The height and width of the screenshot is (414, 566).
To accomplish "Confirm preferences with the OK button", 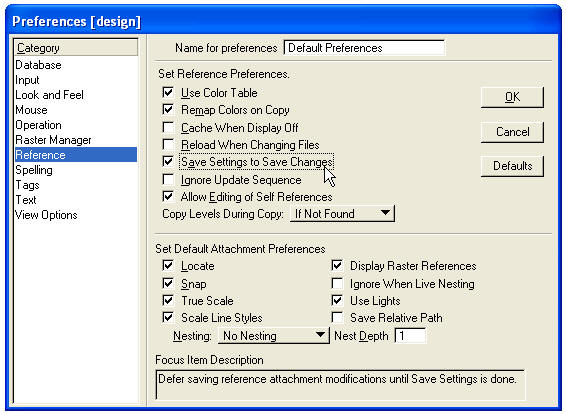I will 512,97.
